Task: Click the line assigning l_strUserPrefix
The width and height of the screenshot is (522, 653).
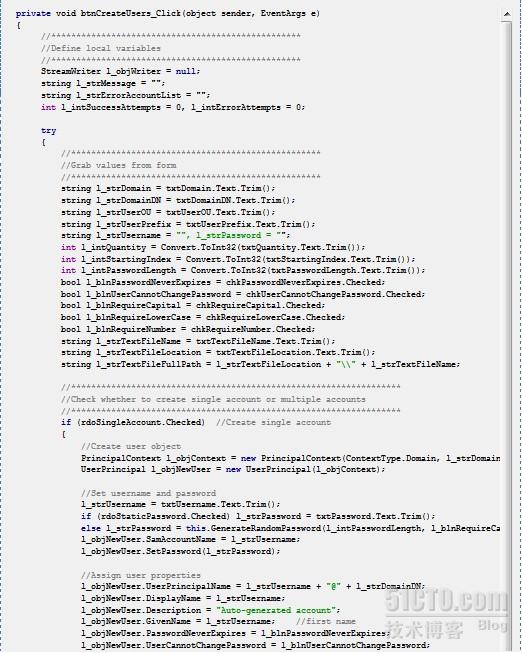Action: [188, 224]
